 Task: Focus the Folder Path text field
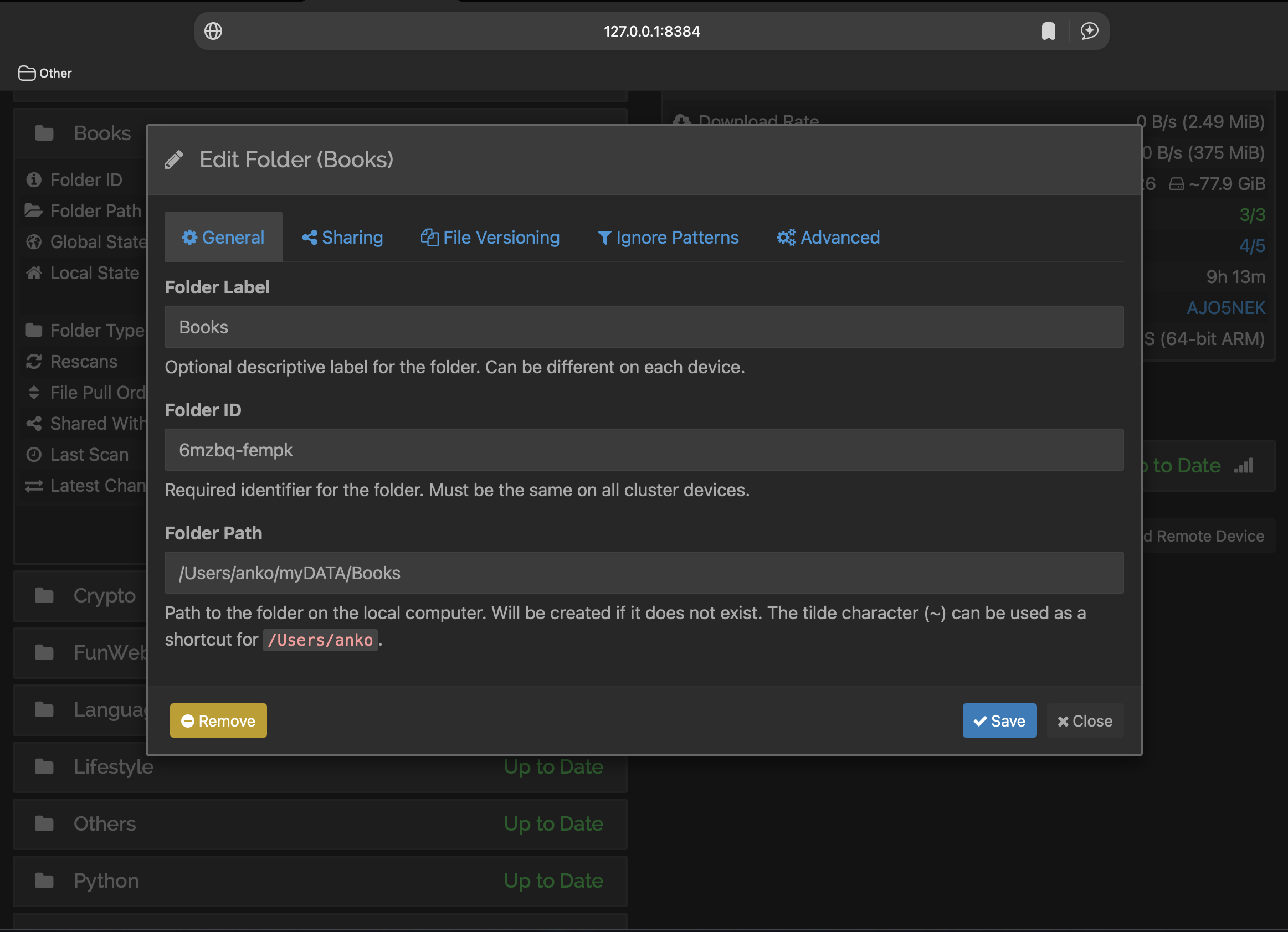pyautogui.click(x=643, y=573)
